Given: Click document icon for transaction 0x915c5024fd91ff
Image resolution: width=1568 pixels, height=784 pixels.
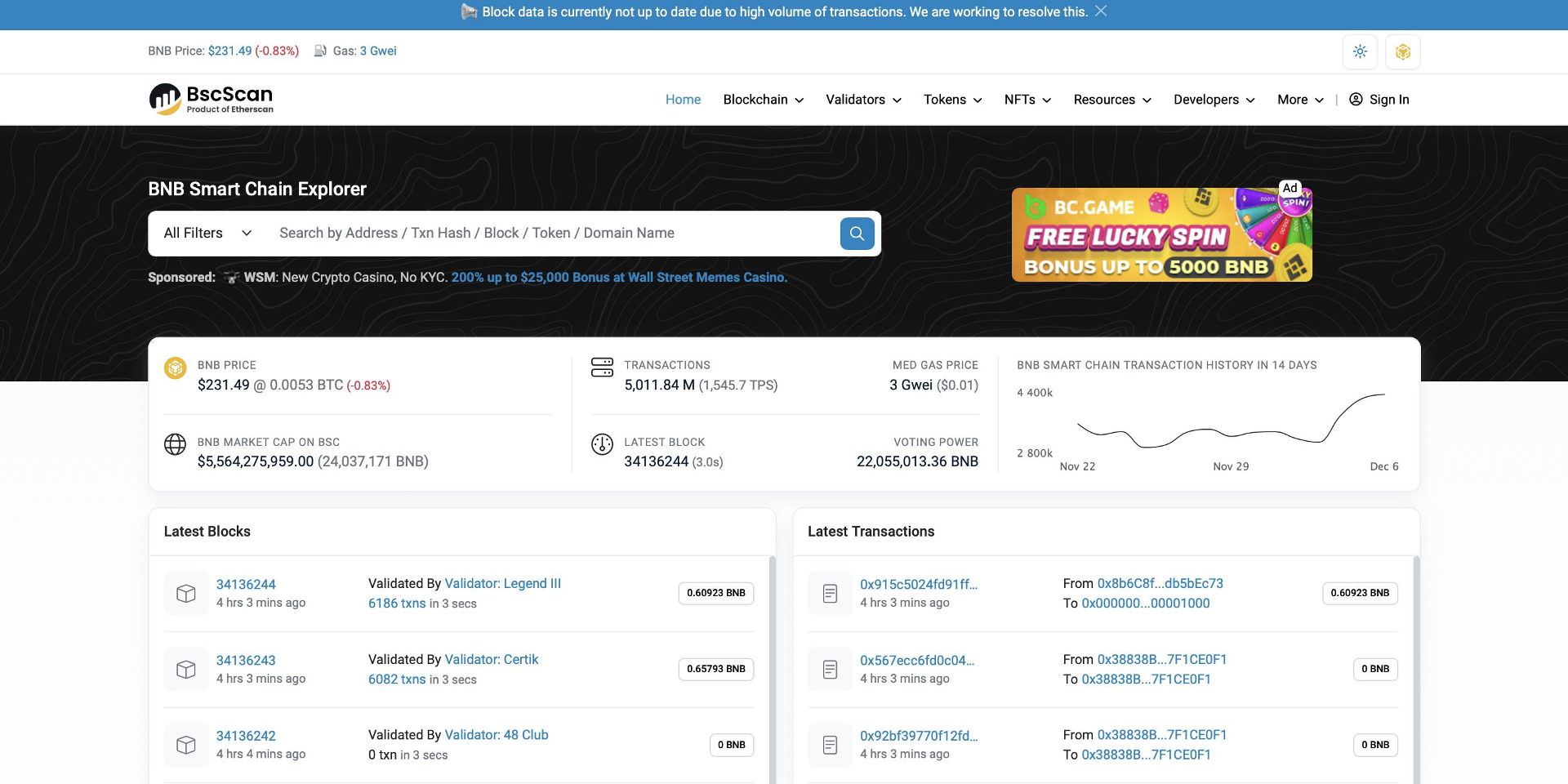Looking at the screenshot, I should [830, 594].
